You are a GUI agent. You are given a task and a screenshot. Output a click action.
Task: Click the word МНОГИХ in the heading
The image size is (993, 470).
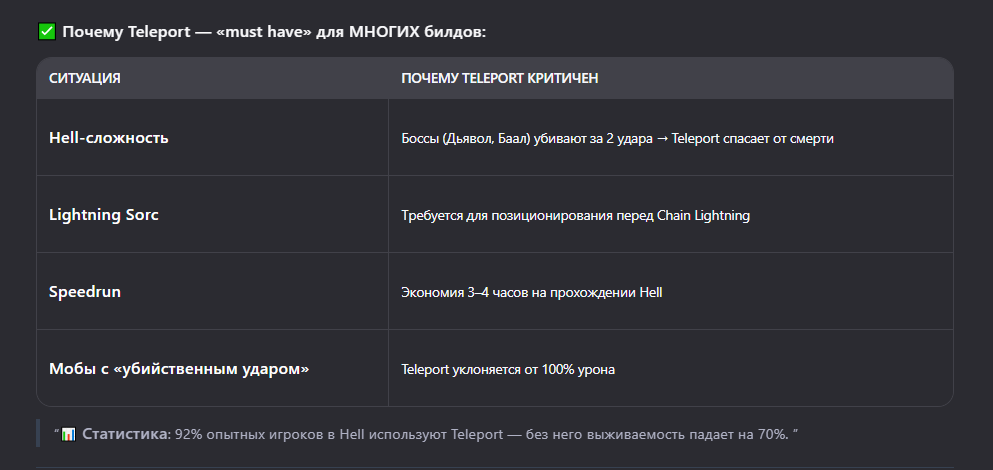coord(384,32)
